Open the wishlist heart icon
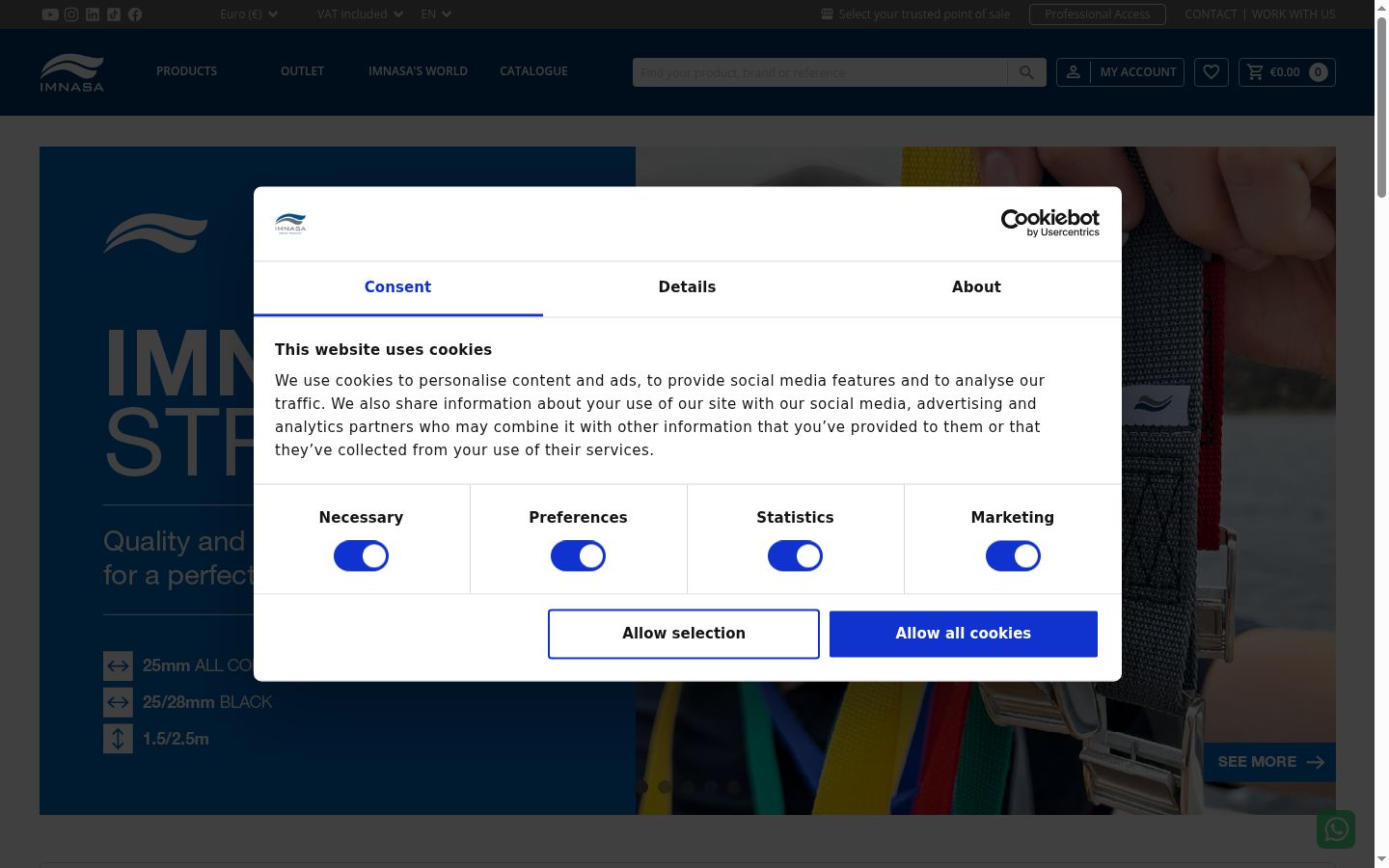Screen dimensions: 1389x868 pyautogui.click(x=1212, y=72)
